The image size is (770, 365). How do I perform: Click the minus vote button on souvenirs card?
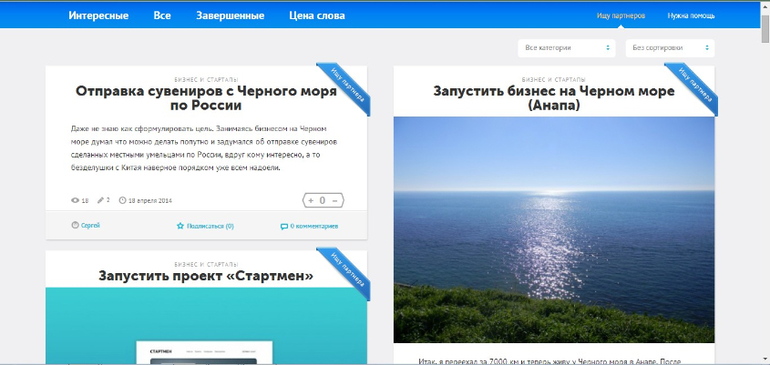(335, 200)
